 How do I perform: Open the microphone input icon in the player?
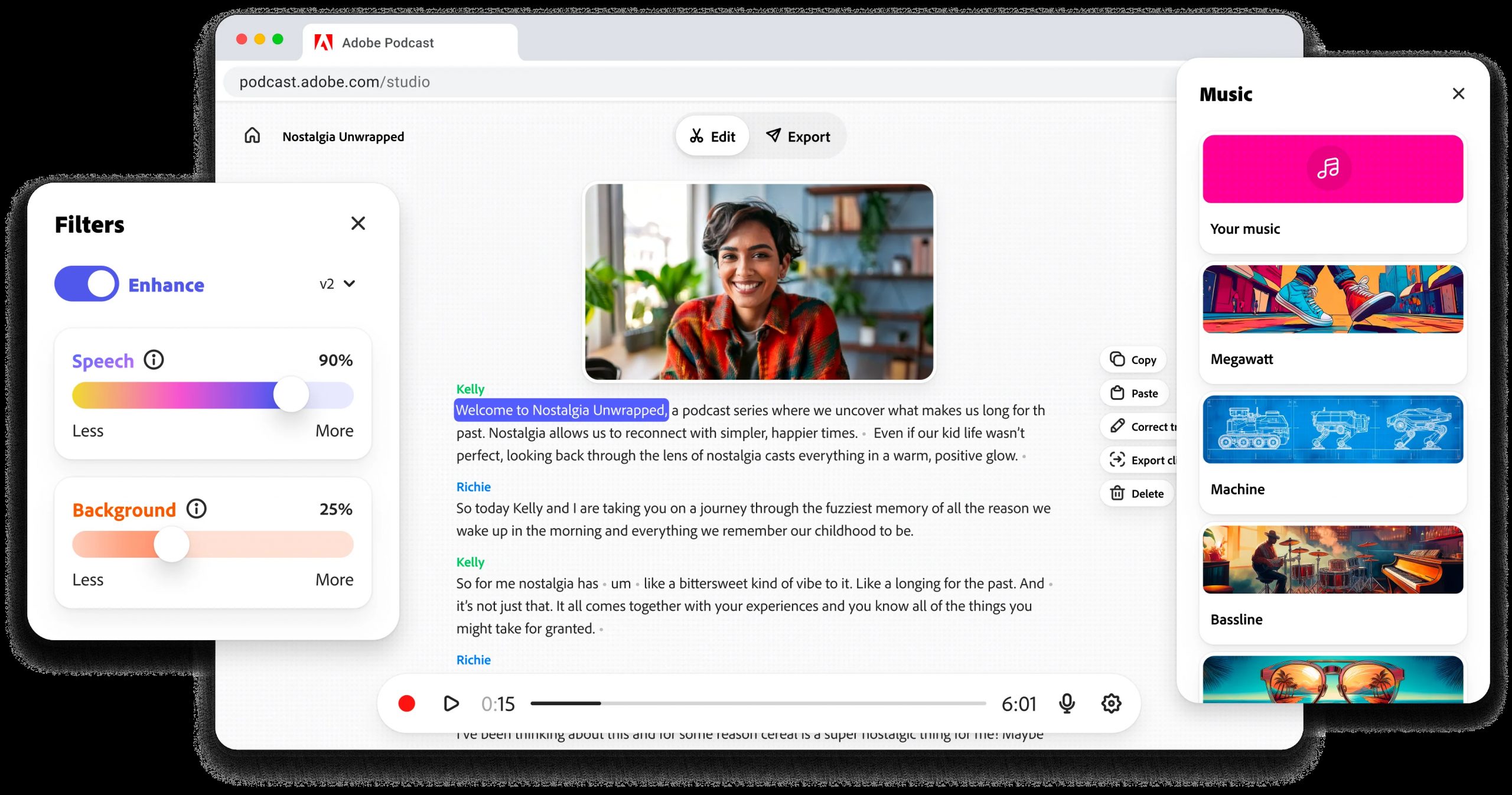[x=1068, y=703]
